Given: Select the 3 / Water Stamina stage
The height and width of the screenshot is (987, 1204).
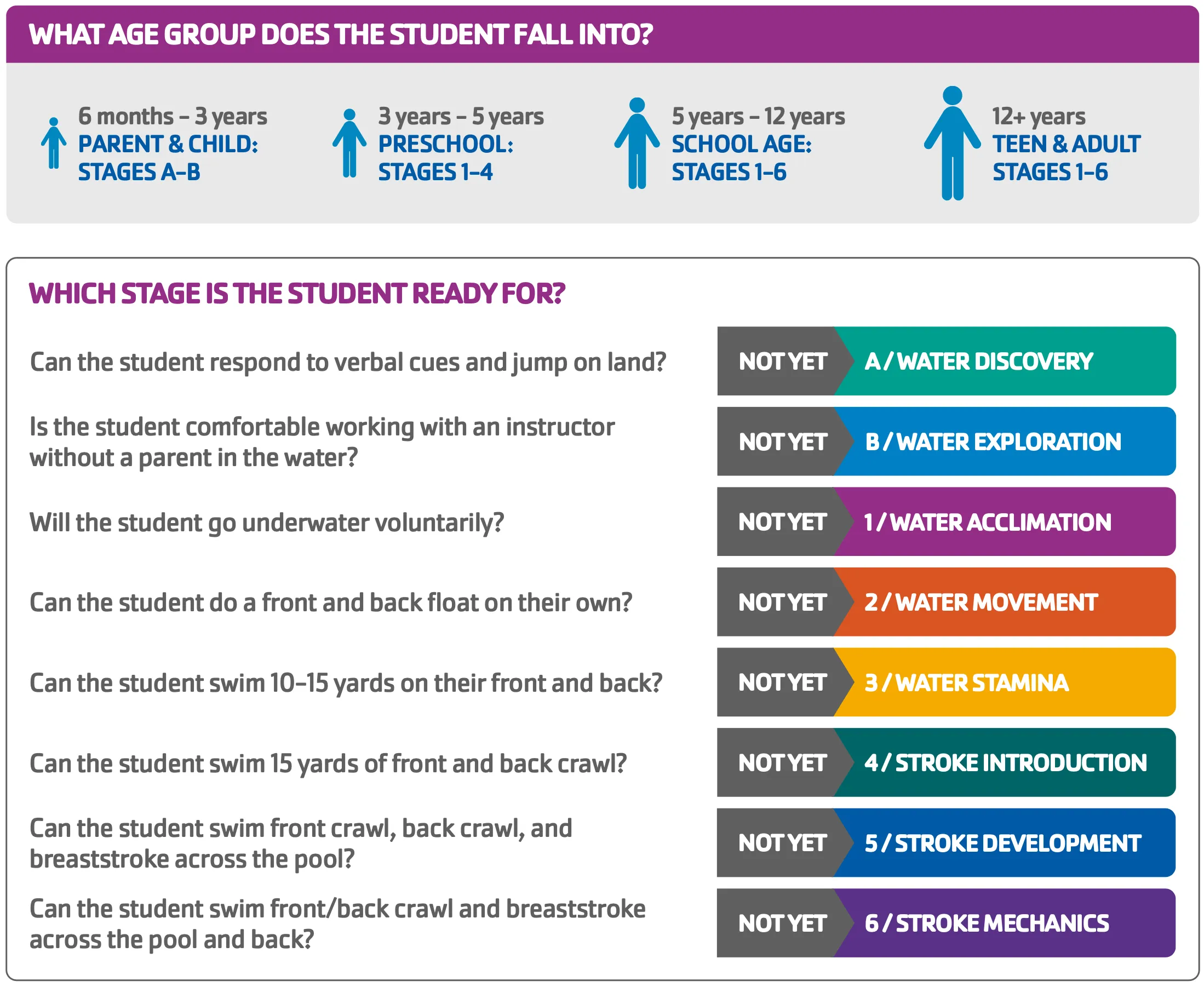Looking at the screenshot, I should point(1004,682).
